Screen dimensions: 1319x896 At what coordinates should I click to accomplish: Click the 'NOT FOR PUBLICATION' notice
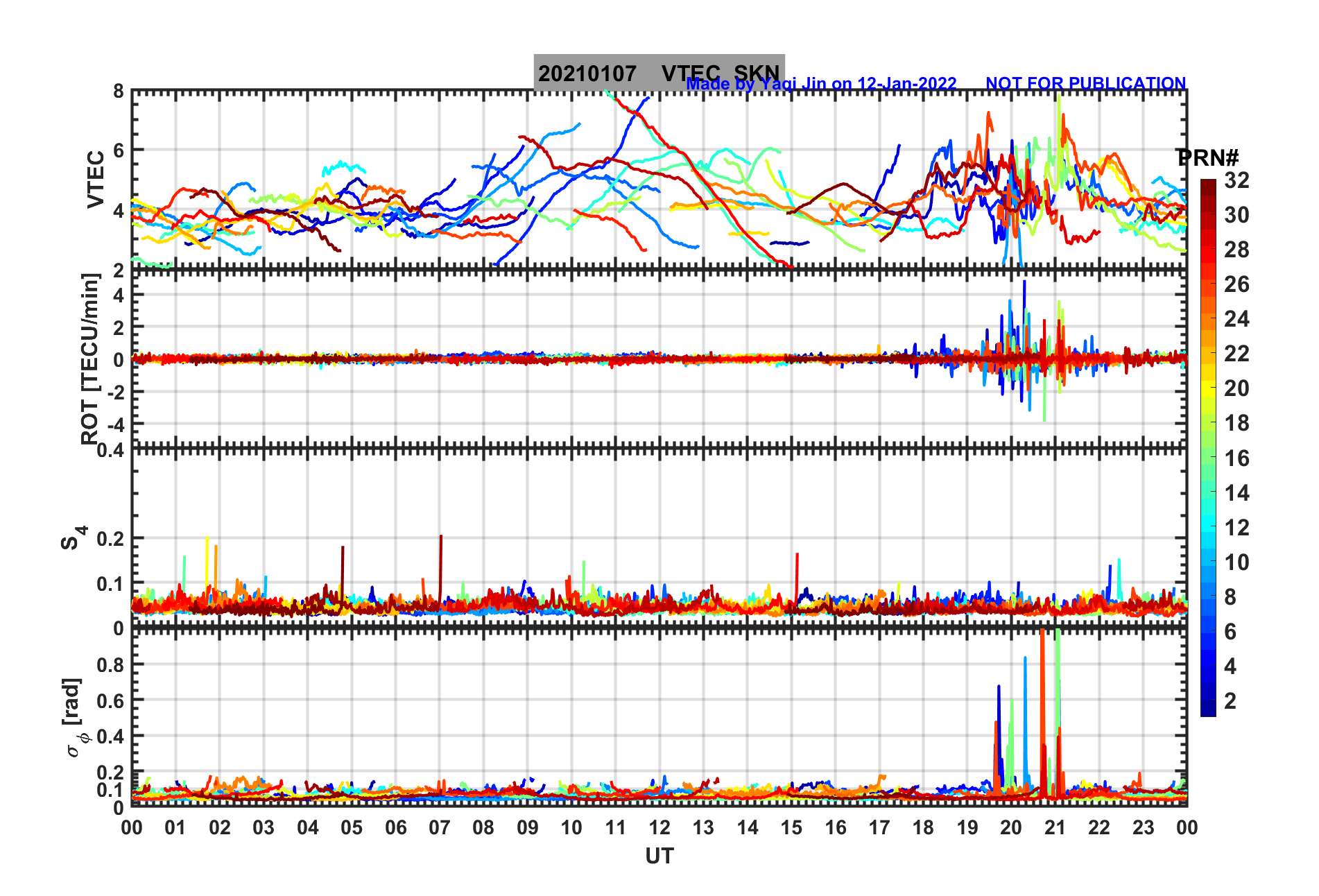pyautogui.click(x=1086, y=83)
